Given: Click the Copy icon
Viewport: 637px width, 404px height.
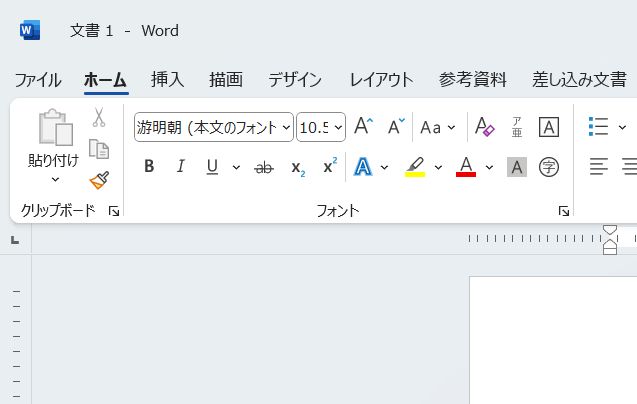Looking at the screenshot, I should pyautogui.click(x=99, y=149).
